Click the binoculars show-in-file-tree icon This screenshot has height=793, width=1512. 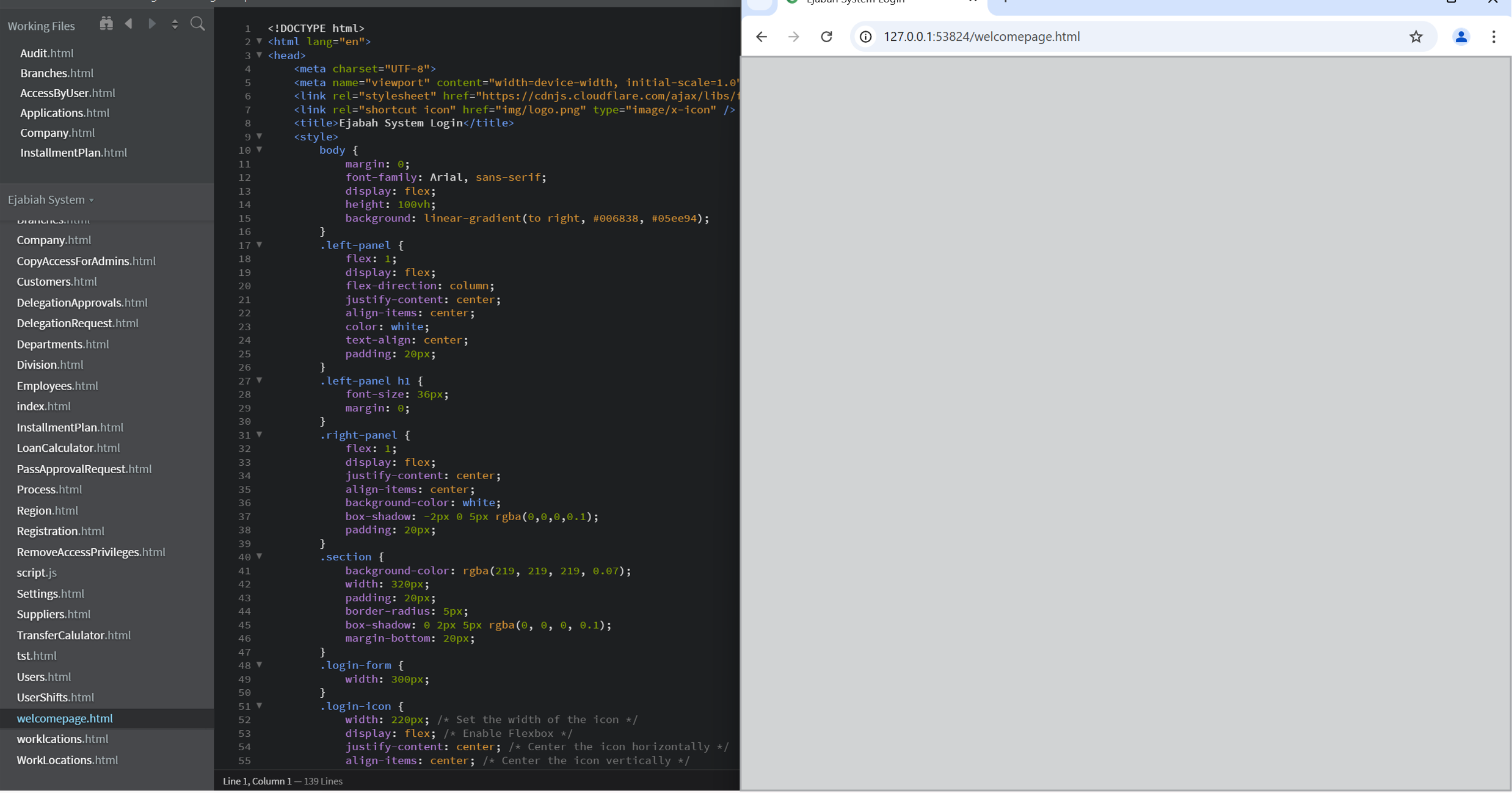[106, 24]
